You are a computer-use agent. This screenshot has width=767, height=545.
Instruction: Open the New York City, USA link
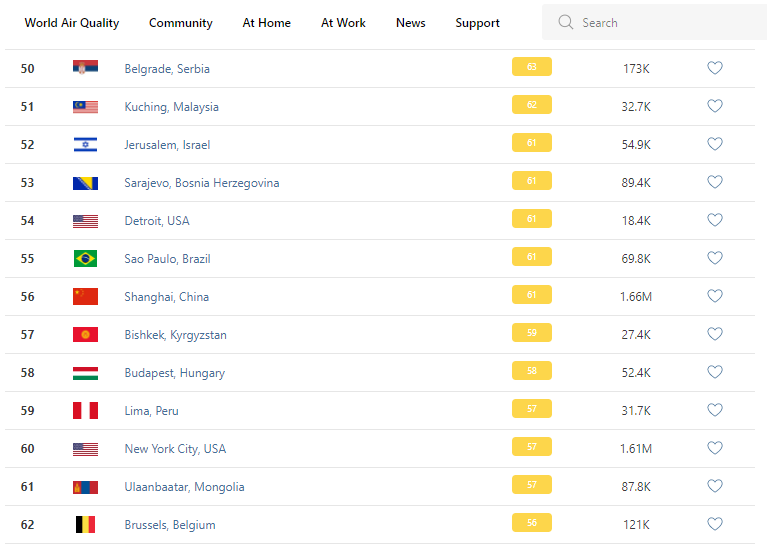(x=175, y=449)
